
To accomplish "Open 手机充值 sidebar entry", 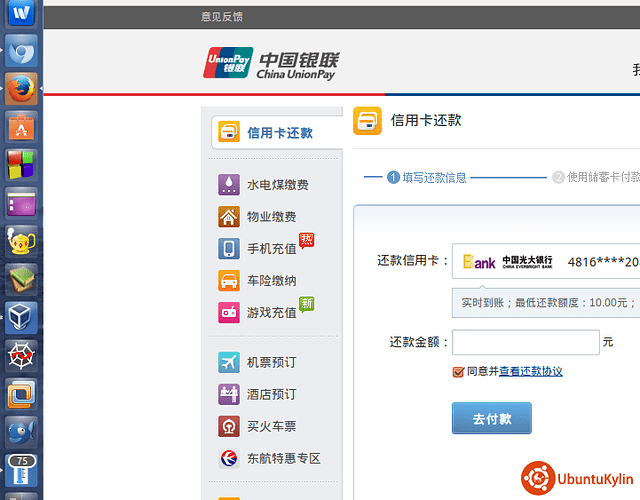I will click(271, 249).
